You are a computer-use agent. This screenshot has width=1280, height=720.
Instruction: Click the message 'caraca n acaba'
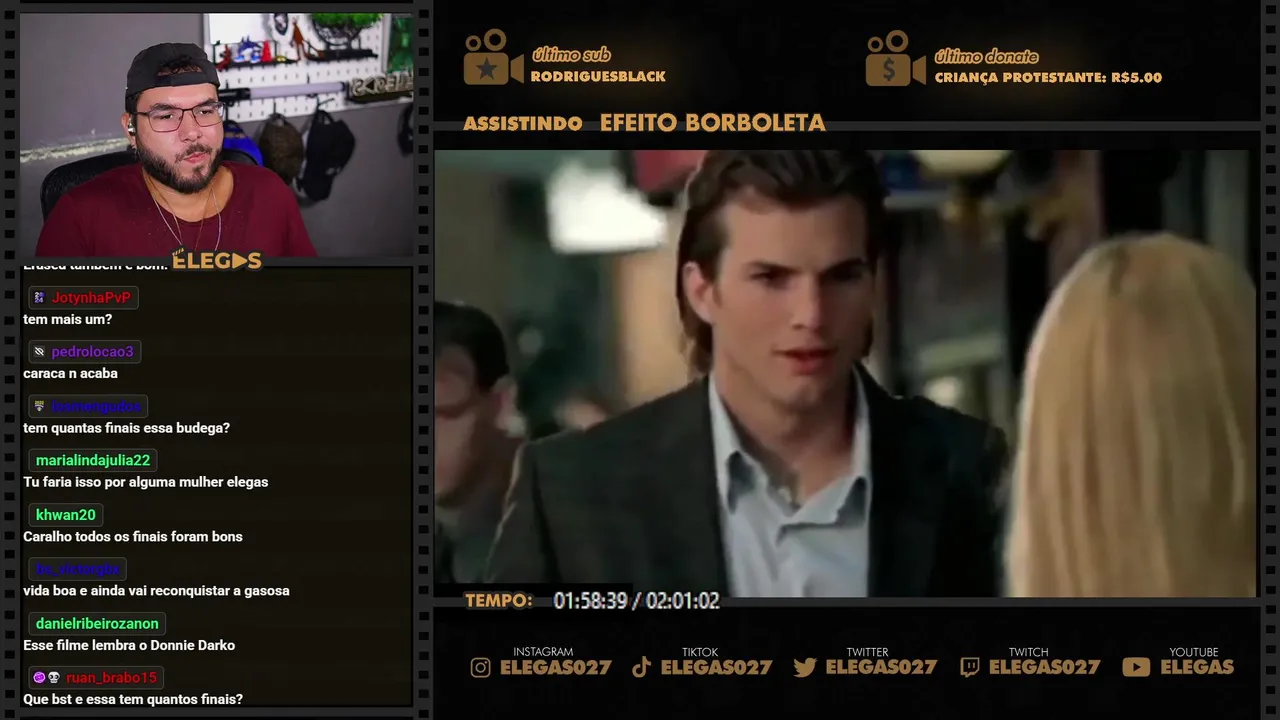tap(71, 374)
